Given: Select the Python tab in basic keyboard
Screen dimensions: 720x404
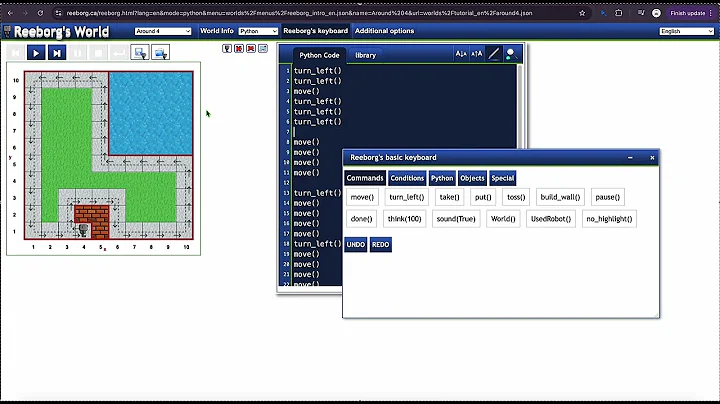Looking at the screenshot, I should [x=442, y=178].
